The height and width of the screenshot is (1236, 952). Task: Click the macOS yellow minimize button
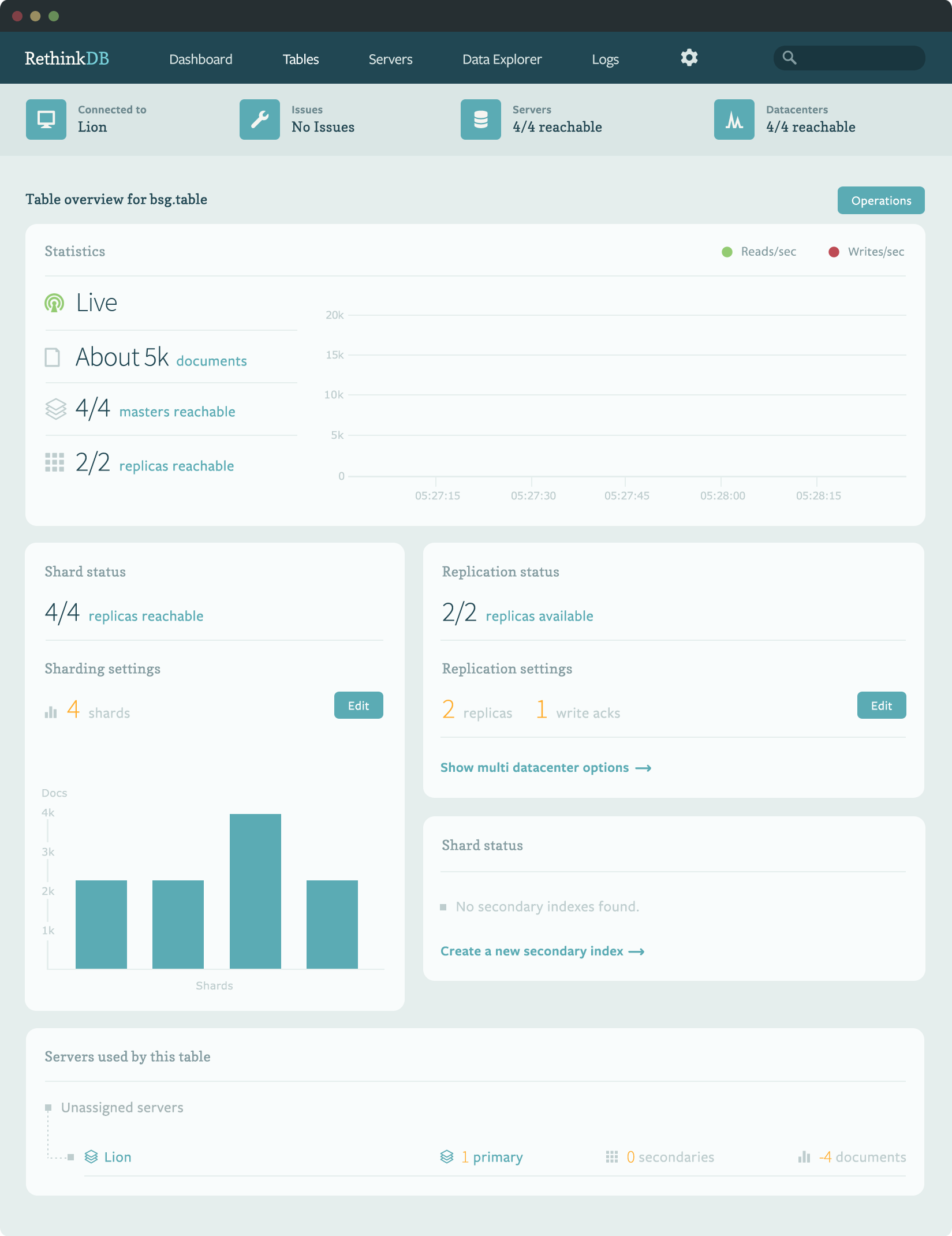tap(35, 16)
